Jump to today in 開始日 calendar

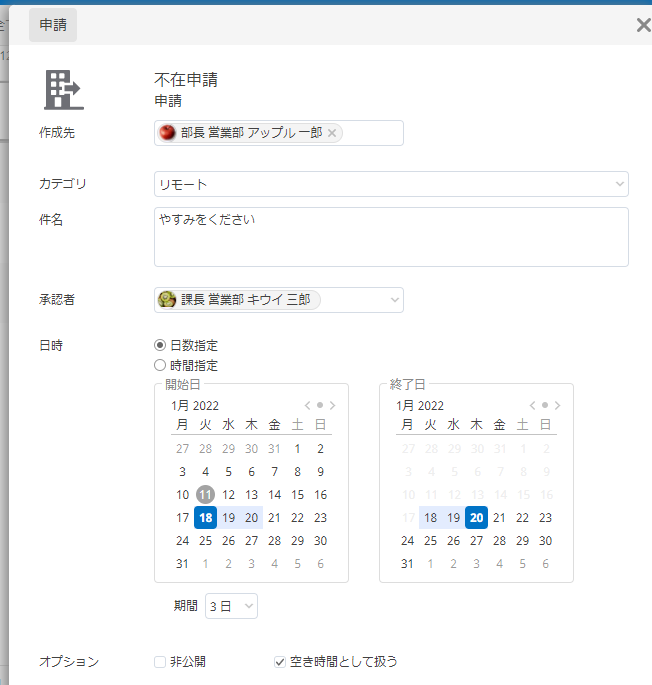click(320, 405)
